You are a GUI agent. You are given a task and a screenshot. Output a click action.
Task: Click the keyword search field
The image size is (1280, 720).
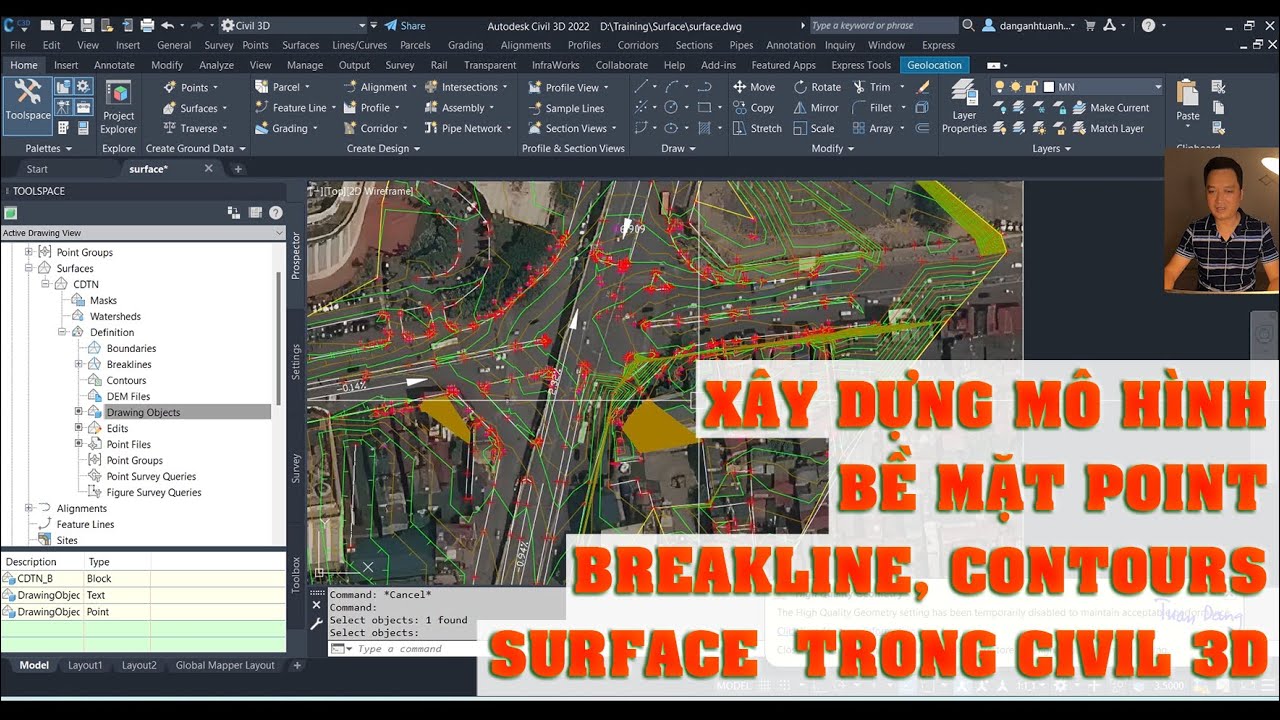[x=883, y=25]
